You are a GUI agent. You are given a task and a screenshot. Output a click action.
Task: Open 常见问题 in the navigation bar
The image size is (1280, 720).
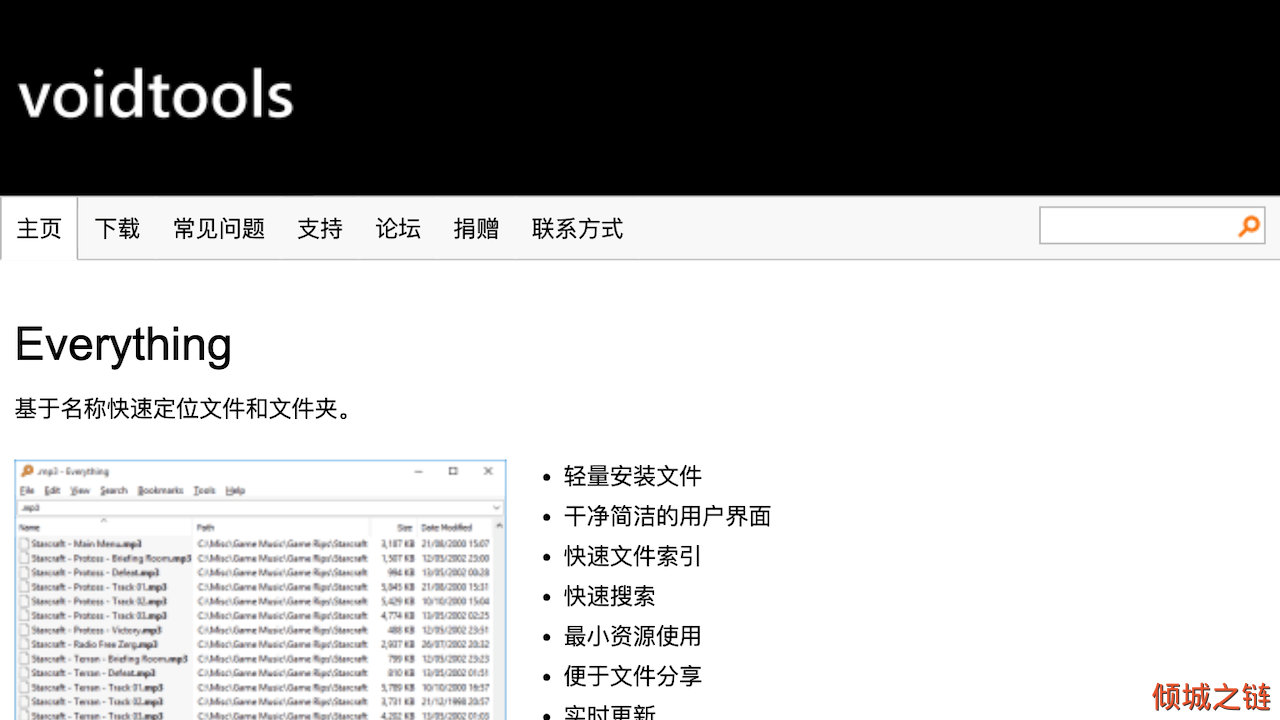click(x=219, y=228)
